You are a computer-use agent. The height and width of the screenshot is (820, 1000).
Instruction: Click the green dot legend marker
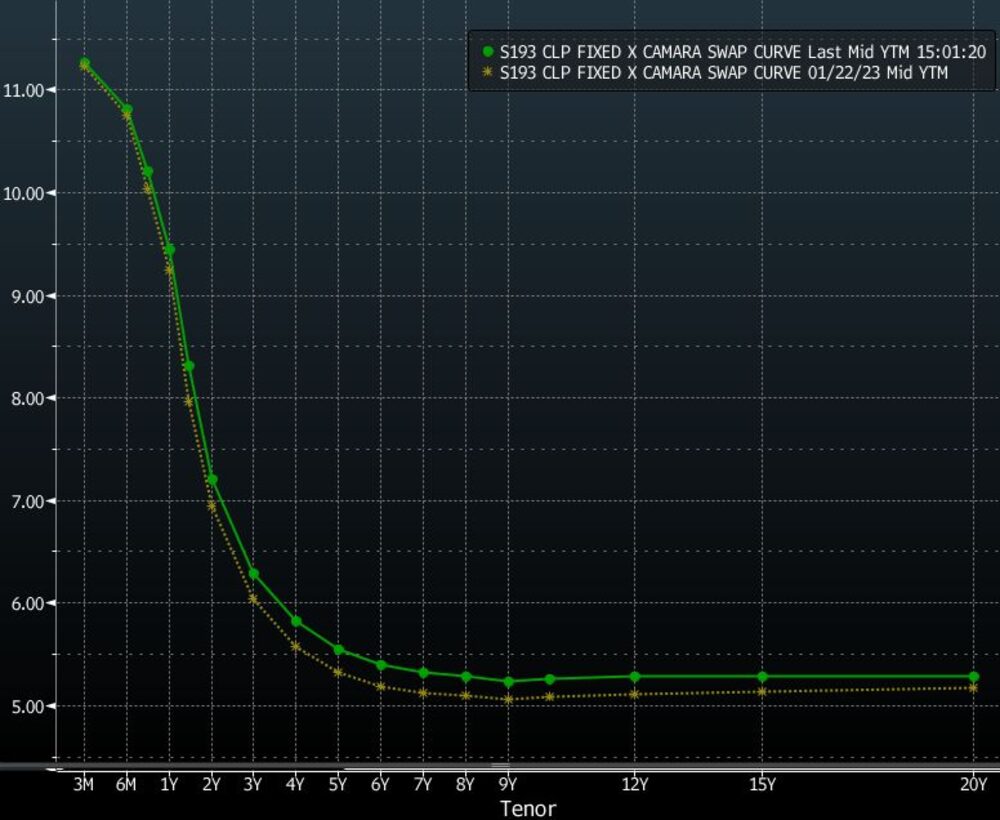click(x=487, y=51)
